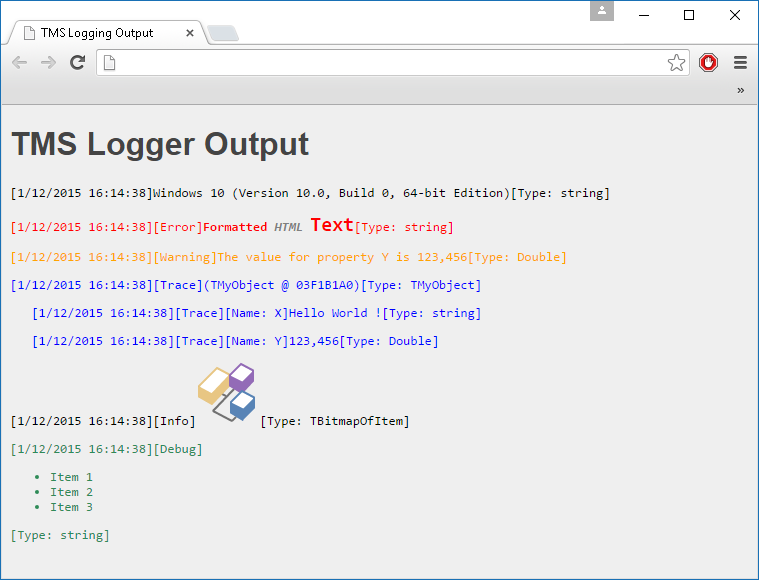759x580 pixels.
Task: Open the Chrome hamburger menu
Action: (x=740, y=63)
